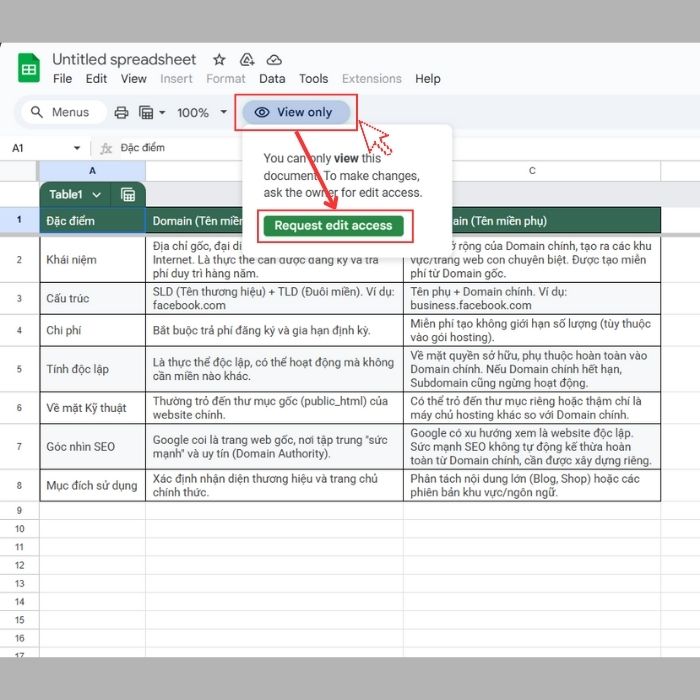Open the Help menu

[x=428, y=79]
